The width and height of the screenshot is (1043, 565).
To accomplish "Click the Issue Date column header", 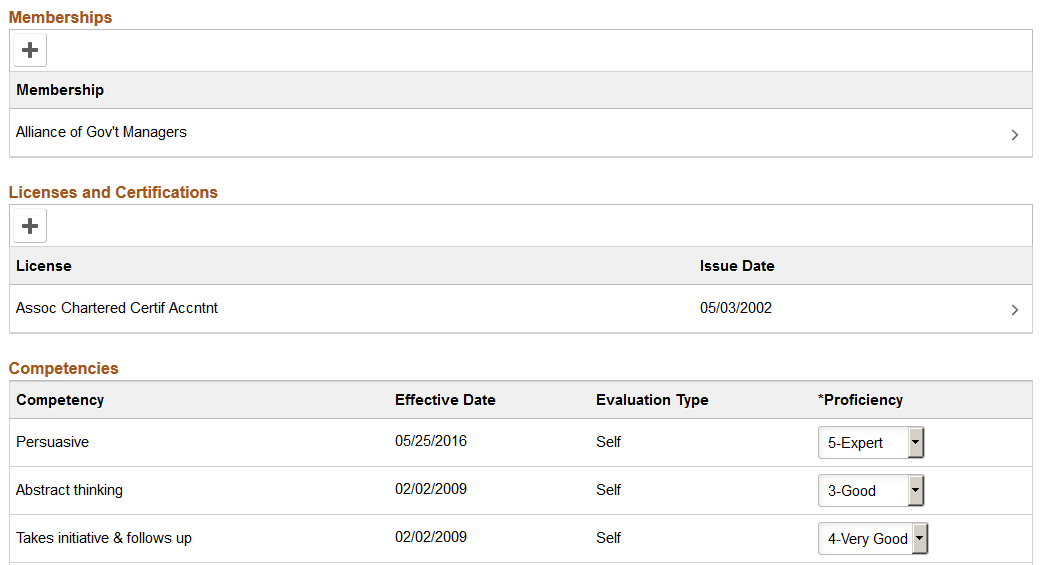I will (x=737, y=266).
